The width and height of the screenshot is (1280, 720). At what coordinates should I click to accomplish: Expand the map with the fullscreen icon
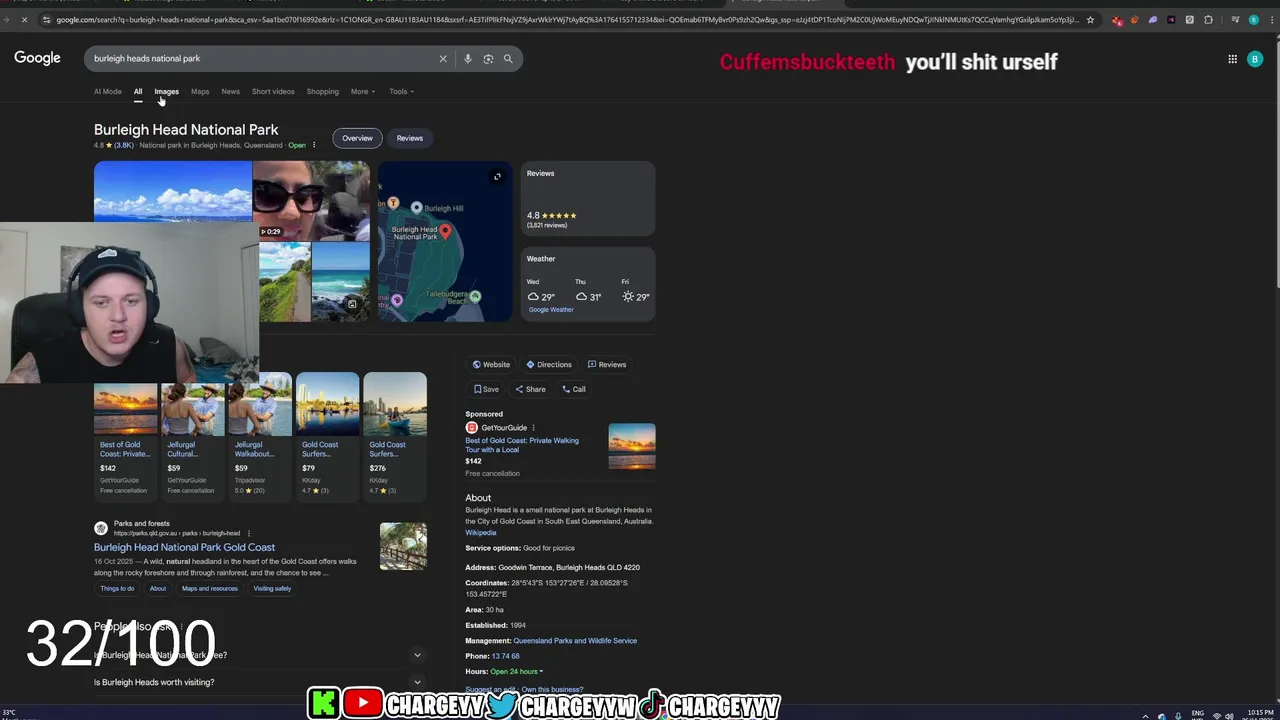[497, 177]
